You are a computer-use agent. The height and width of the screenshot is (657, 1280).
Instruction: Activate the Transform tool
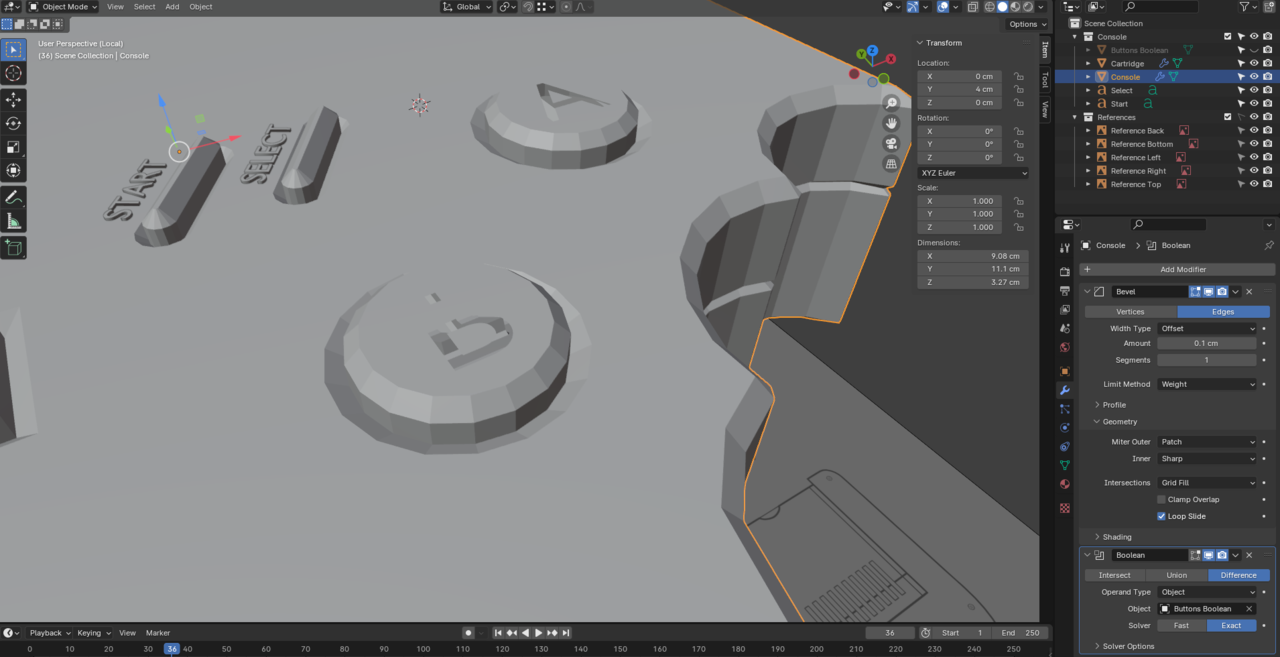pos(14,171)
